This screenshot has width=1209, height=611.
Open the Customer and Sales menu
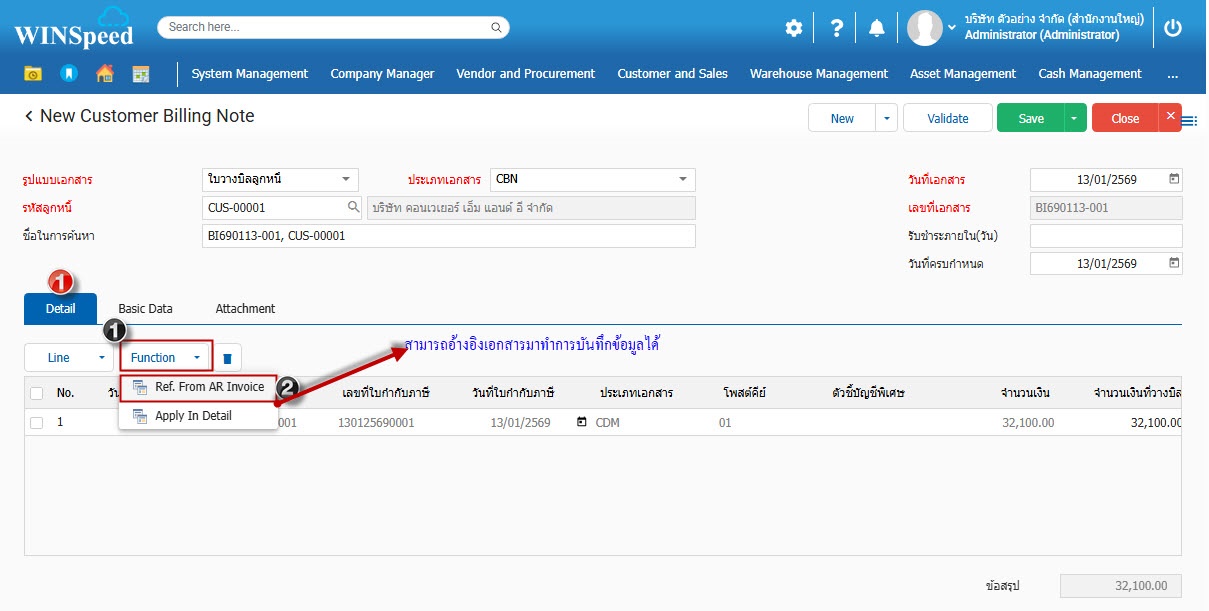[672, 74]
